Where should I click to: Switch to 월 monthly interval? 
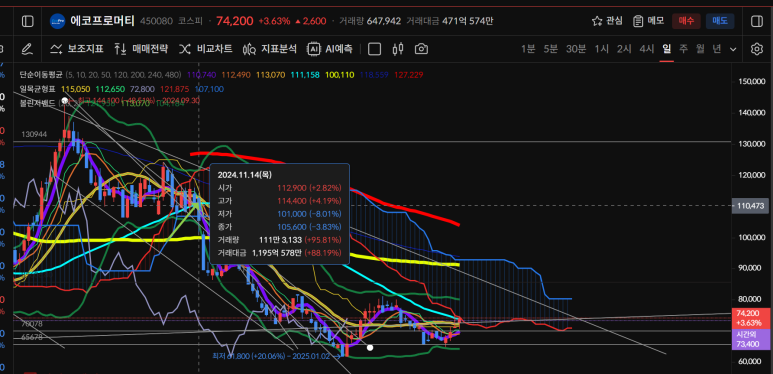700,49
